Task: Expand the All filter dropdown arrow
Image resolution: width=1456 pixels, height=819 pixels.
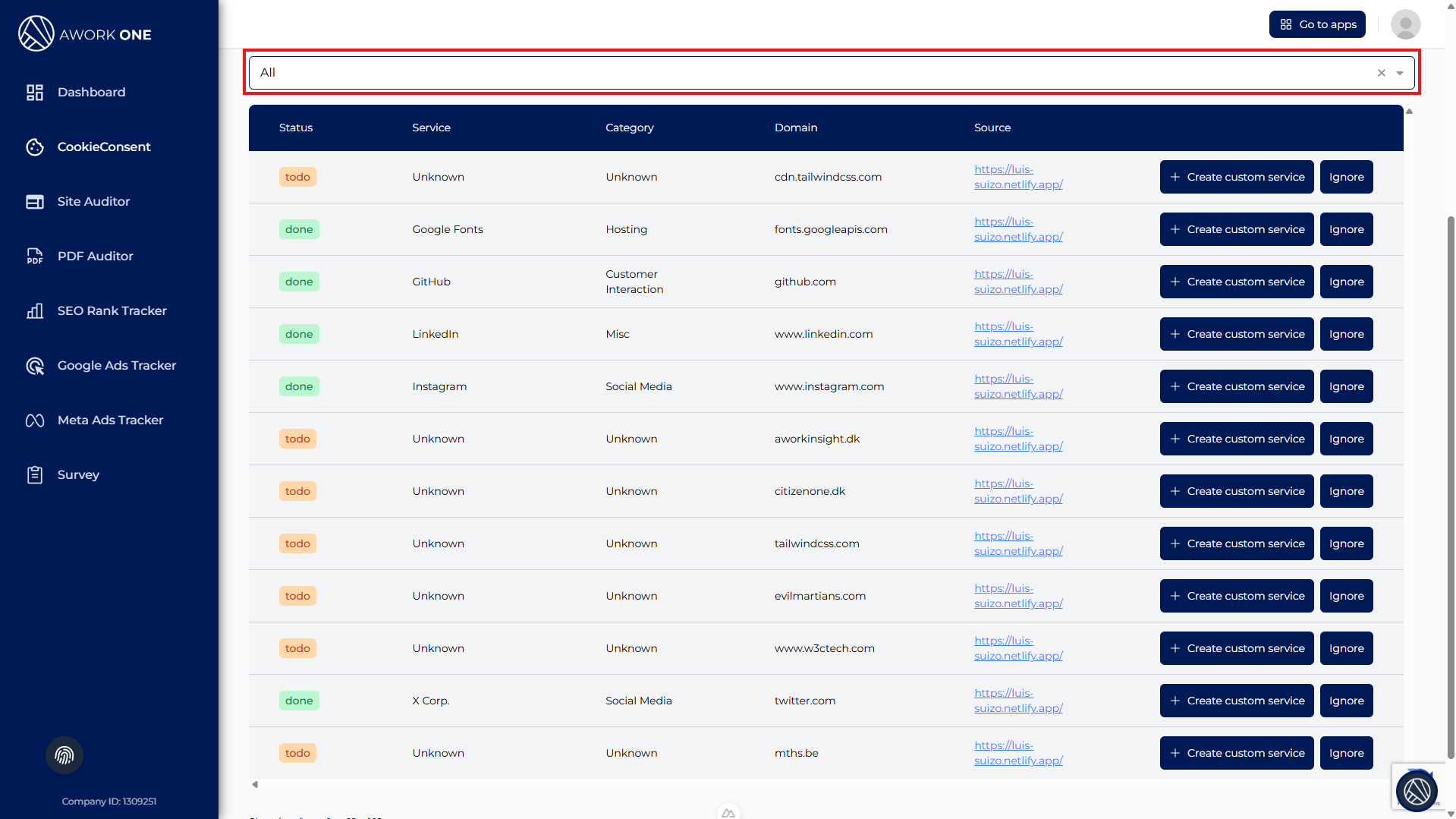Action: (x=1400, y=74)
